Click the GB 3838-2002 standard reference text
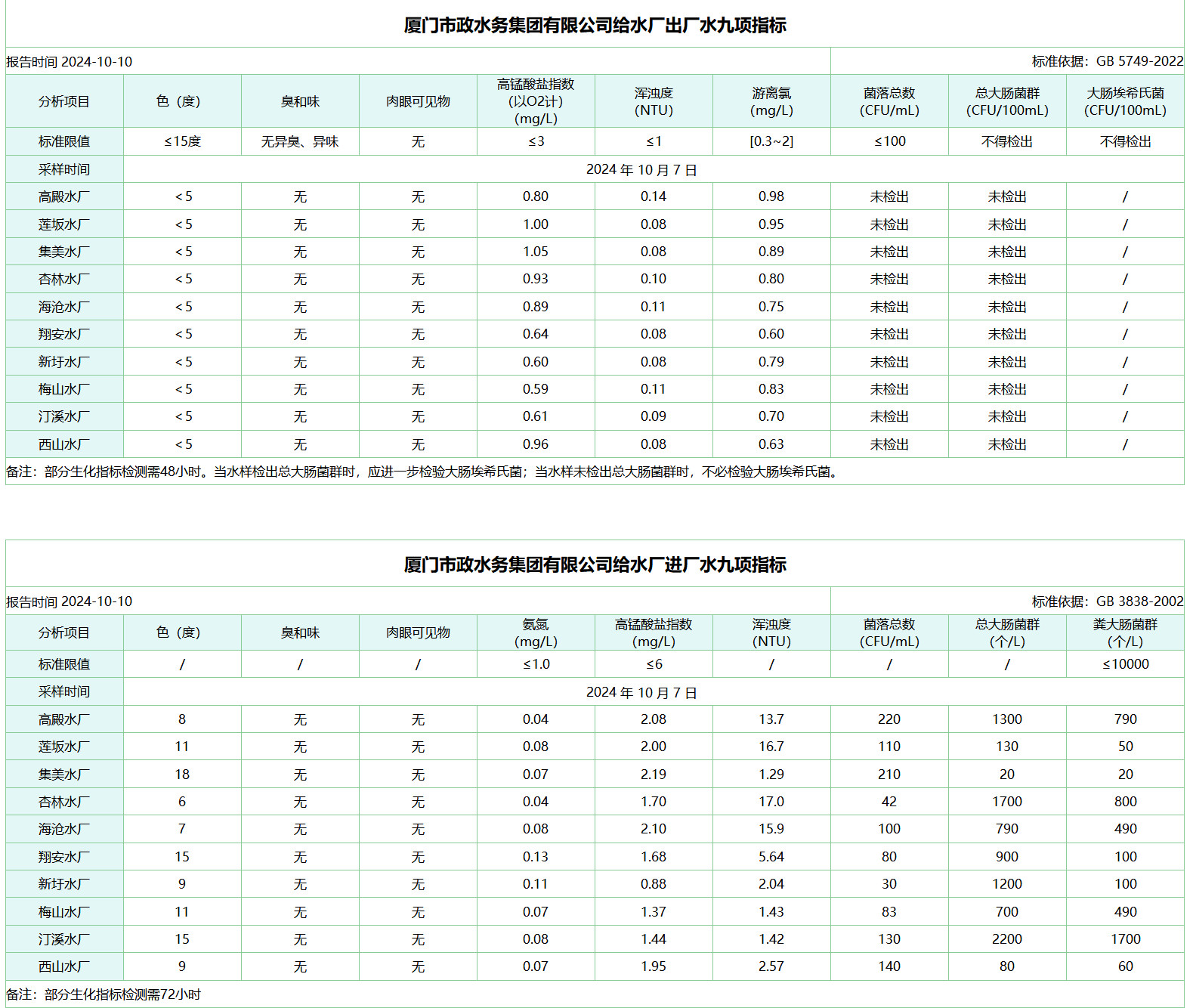Image resolution: width=1193 pixels, height=1008 pixels. tap(1139, 601)
